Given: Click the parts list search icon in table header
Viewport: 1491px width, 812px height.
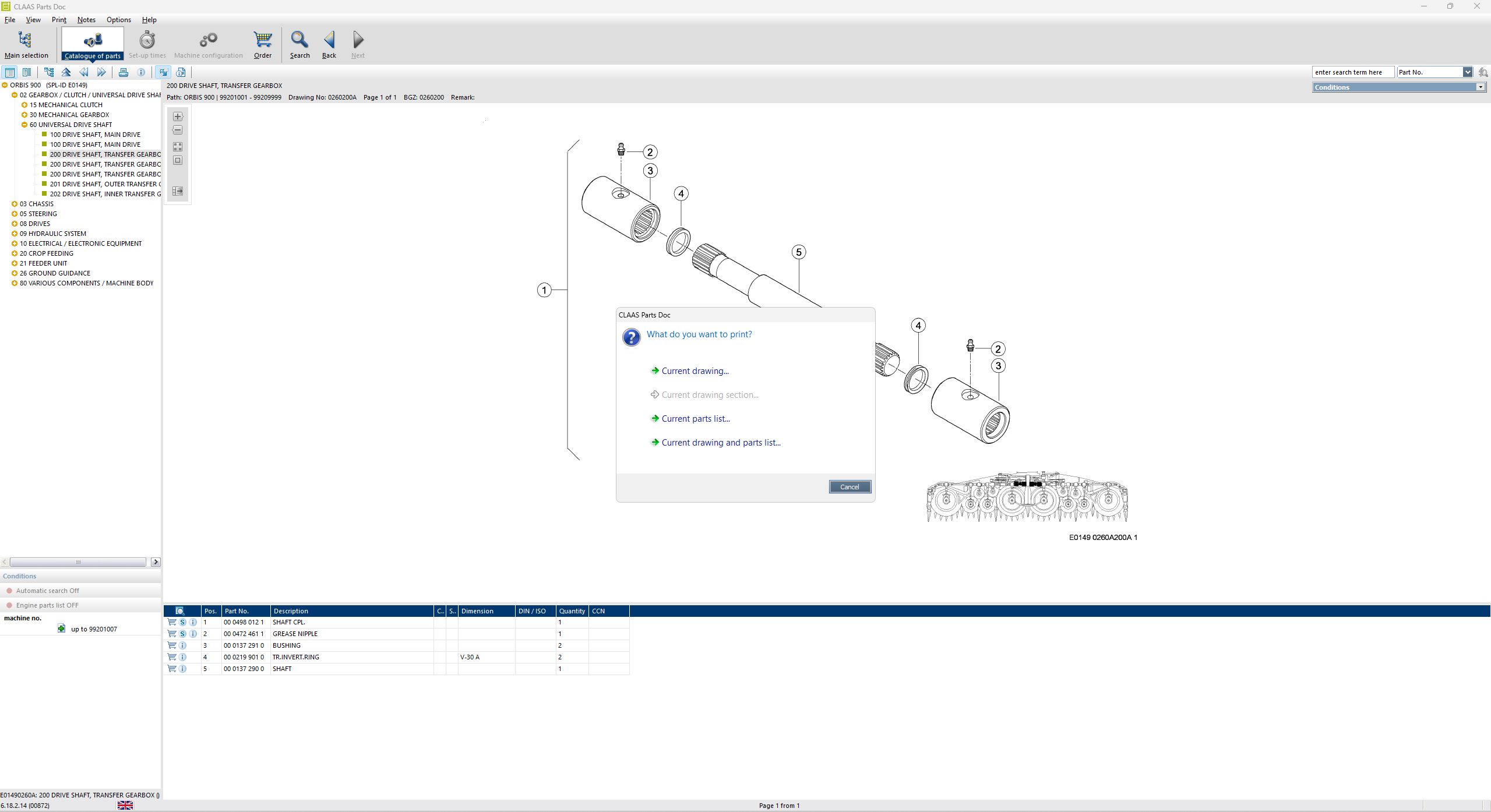Looking at the screenshot, I should click(180, 611).
